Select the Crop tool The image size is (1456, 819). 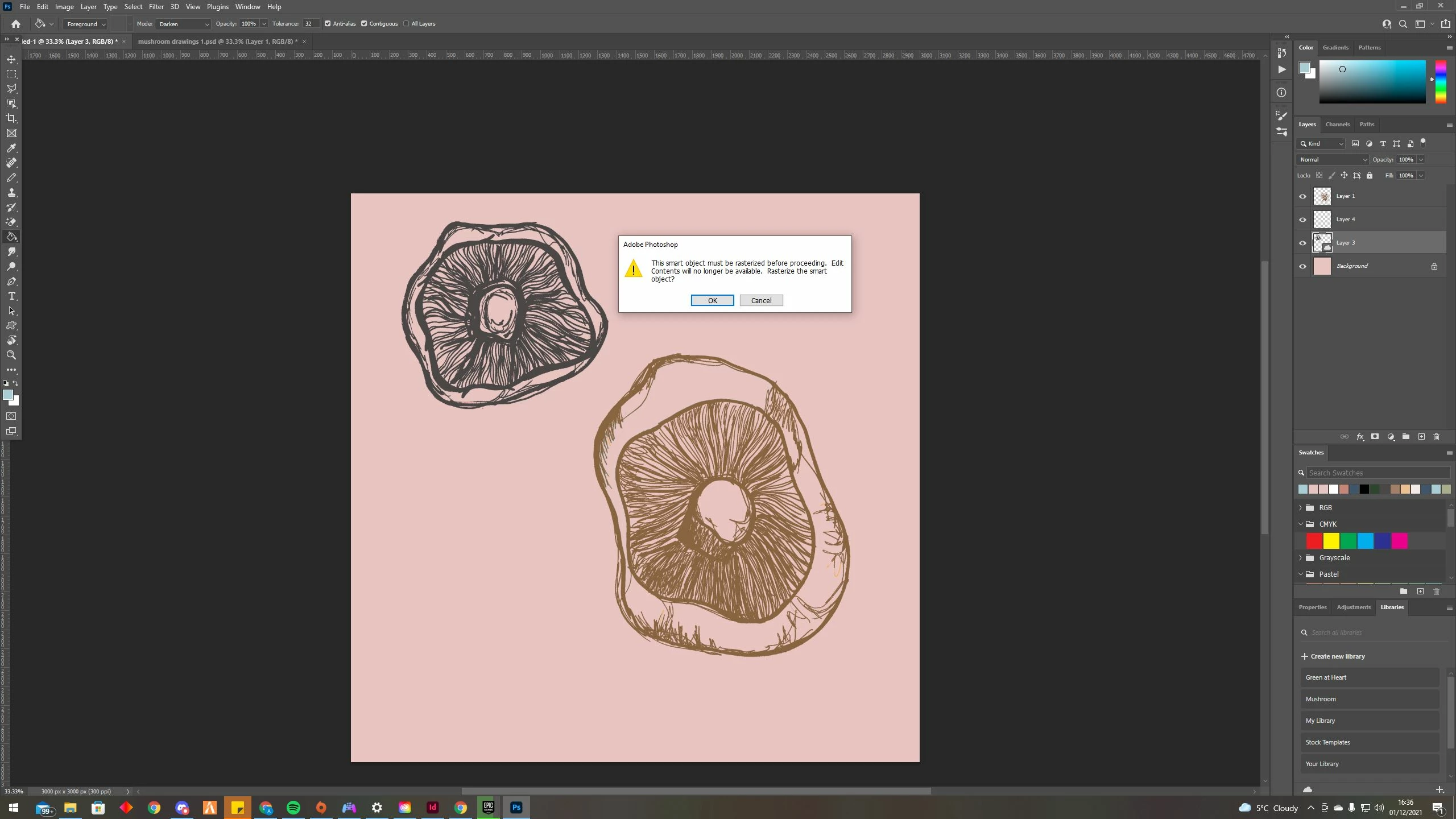click(x=11, y=118)
